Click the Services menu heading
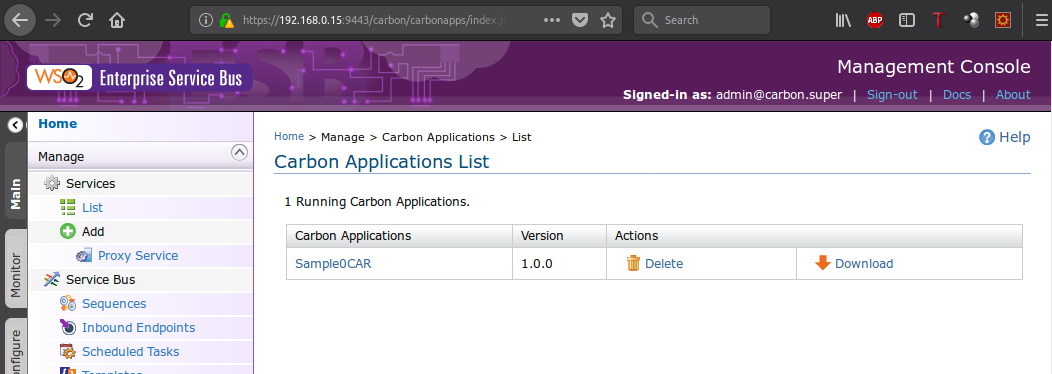This screenshot has height=374, width=1052. (91, 183)
